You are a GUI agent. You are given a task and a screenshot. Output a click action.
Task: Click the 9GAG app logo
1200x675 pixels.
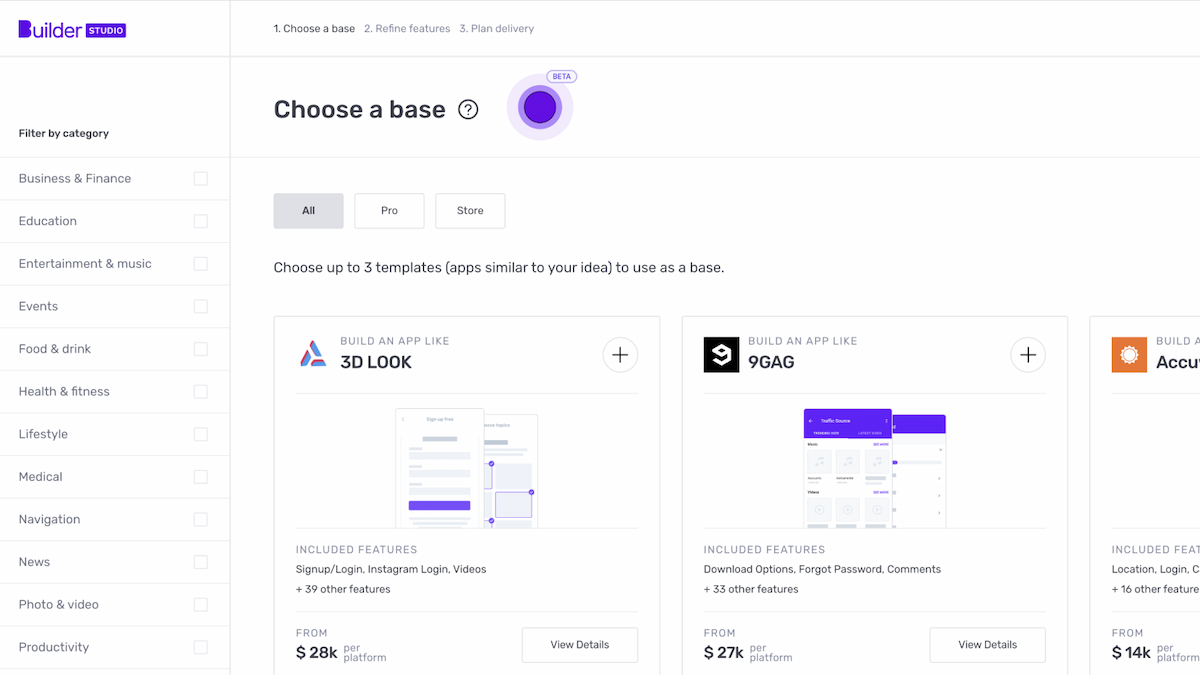pos(722,355)
